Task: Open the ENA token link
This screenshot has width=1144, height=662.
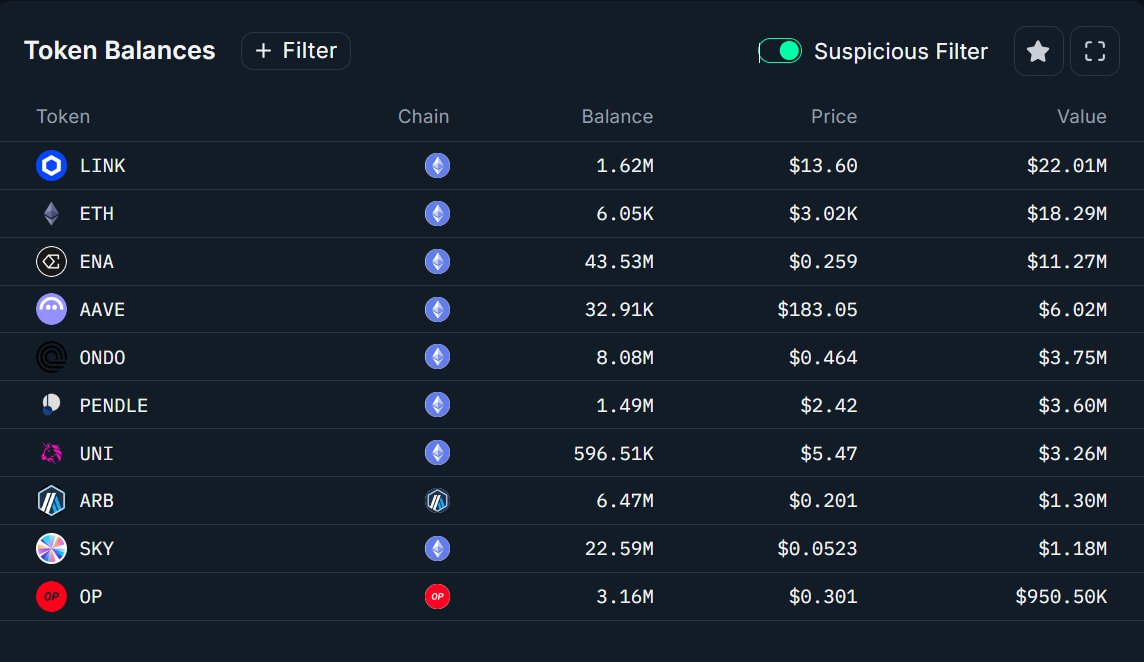Action: coord(96,262)
